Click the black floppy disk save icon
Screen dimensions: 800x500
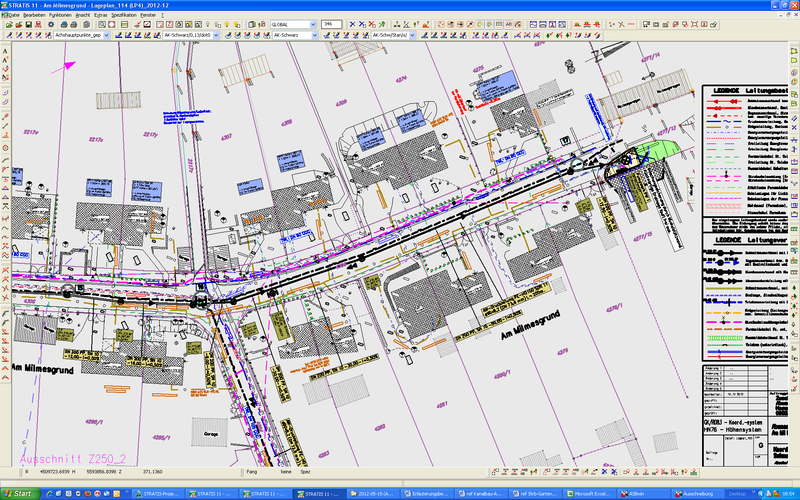coord(29,24)
